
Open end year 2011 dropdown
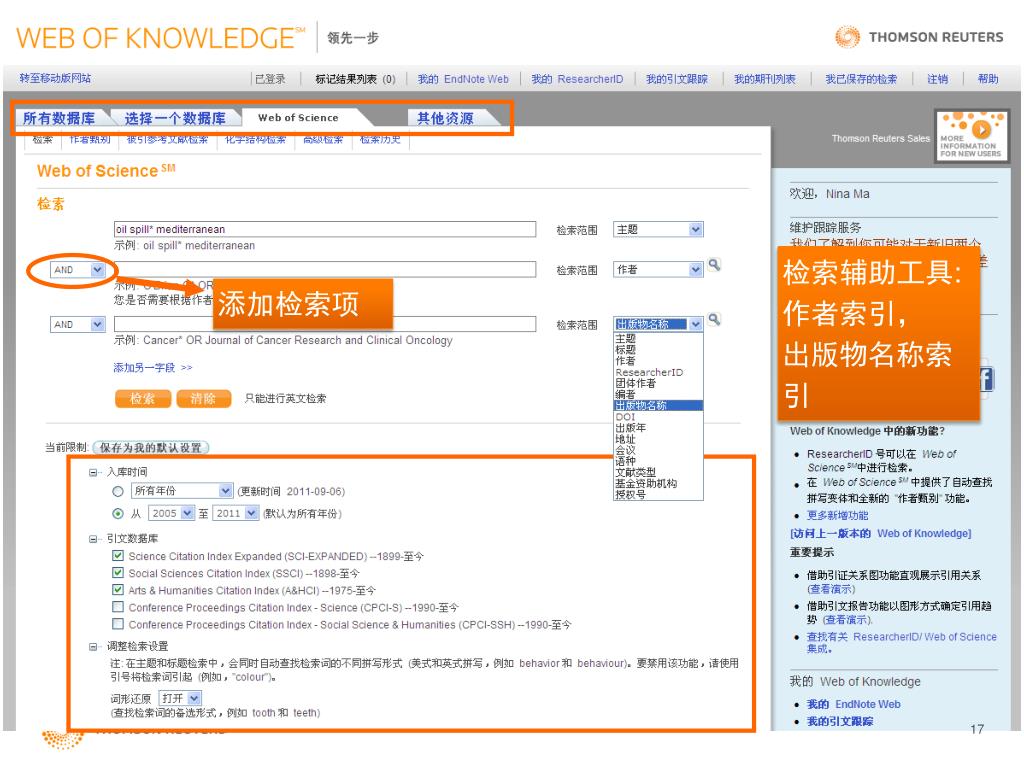[236, 513]
